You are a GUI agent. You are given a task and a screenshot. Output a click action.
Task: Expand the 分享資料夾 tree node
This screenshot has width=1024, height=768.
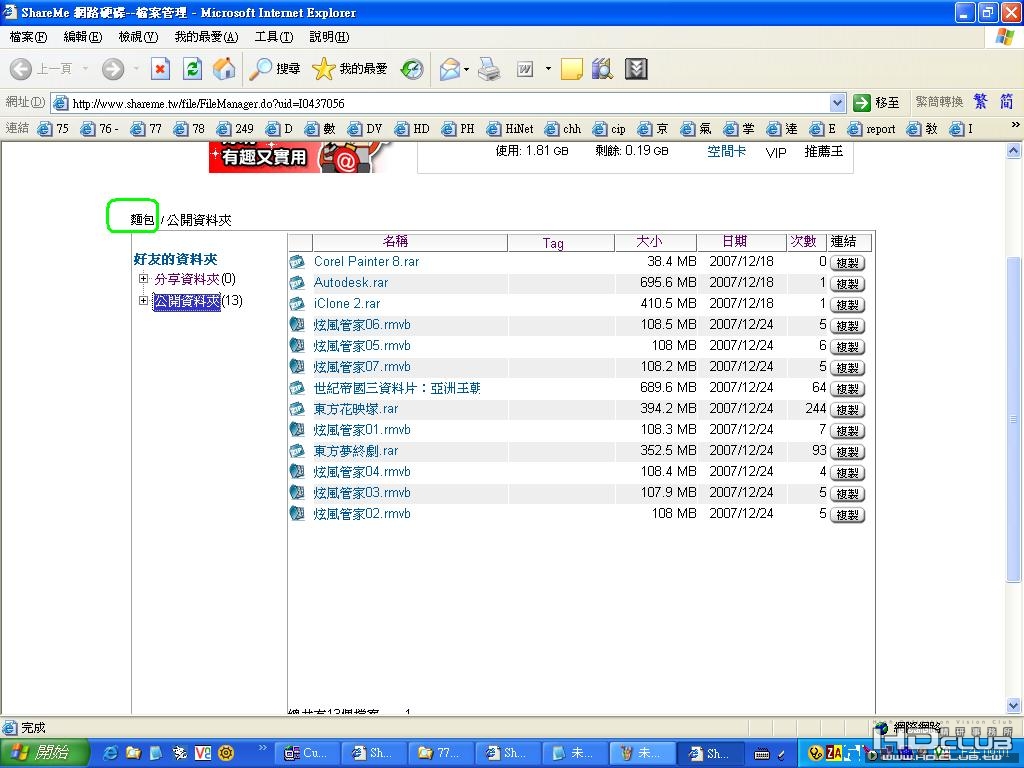click(x=143, y=279)
